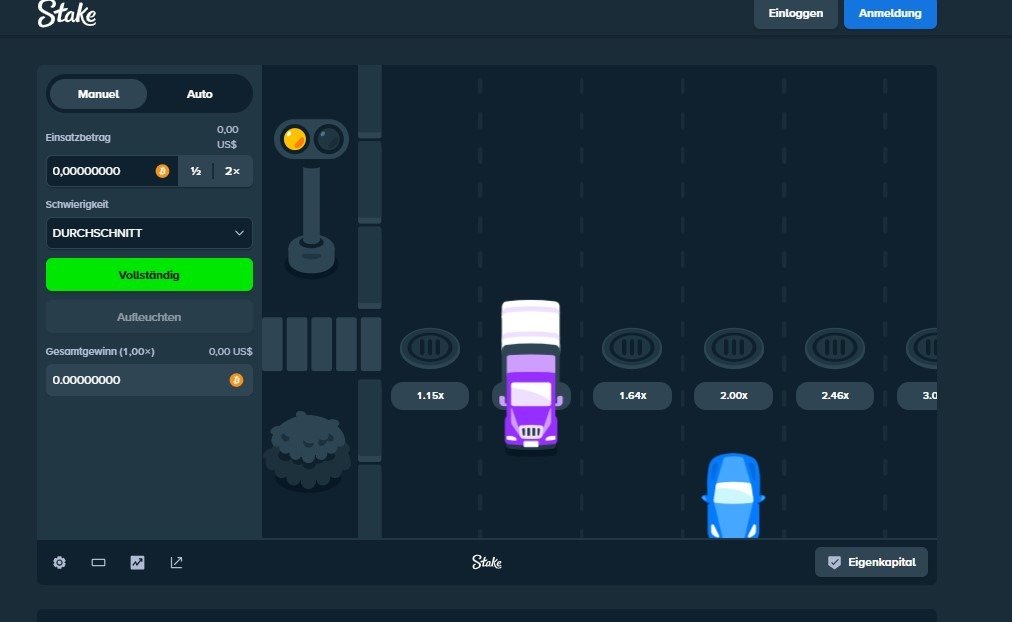The height and width of the screenshot is (622, 1012).
Task: Toggle theater mode rectangle icon
Action: pos(98,563)
